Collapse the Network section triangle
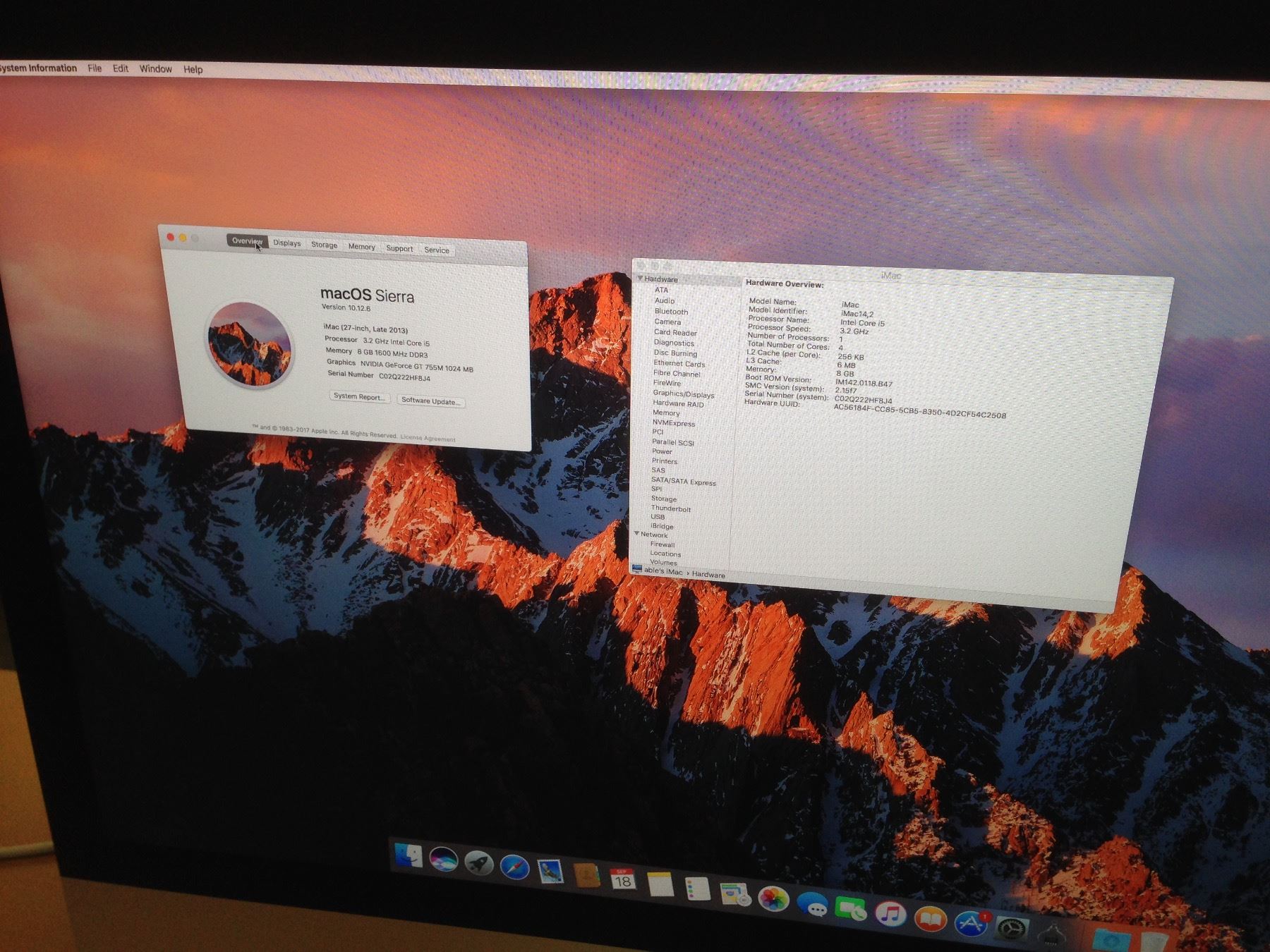The image size is (1270, 952). [636, 534]
